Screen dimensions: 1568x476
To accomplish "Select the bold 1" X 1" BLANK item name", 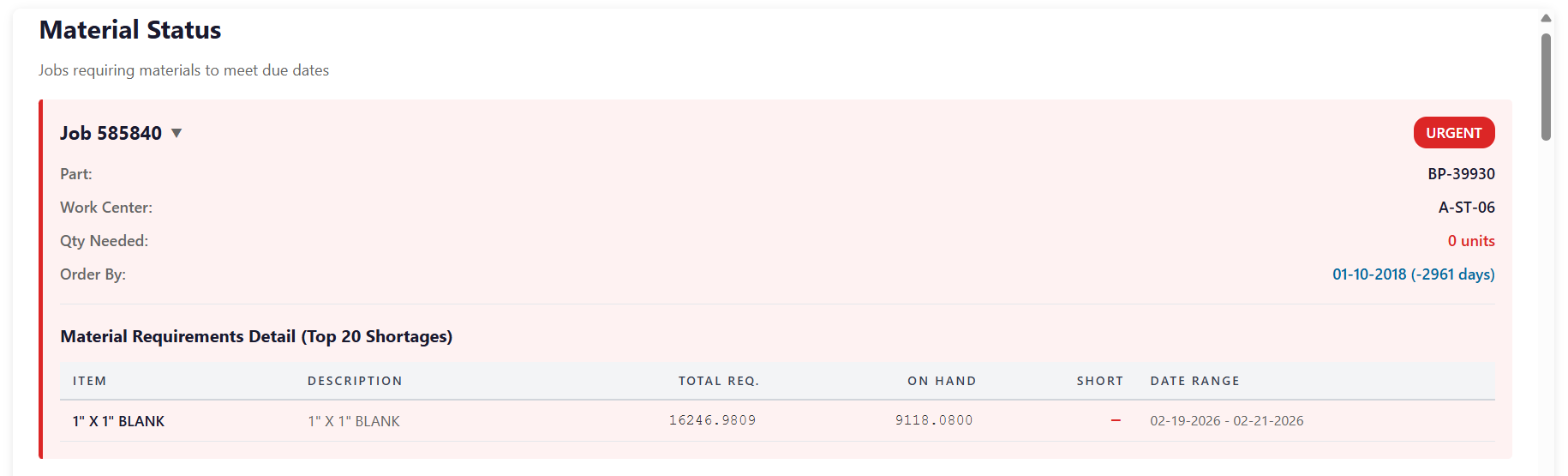I will point(118,421).
